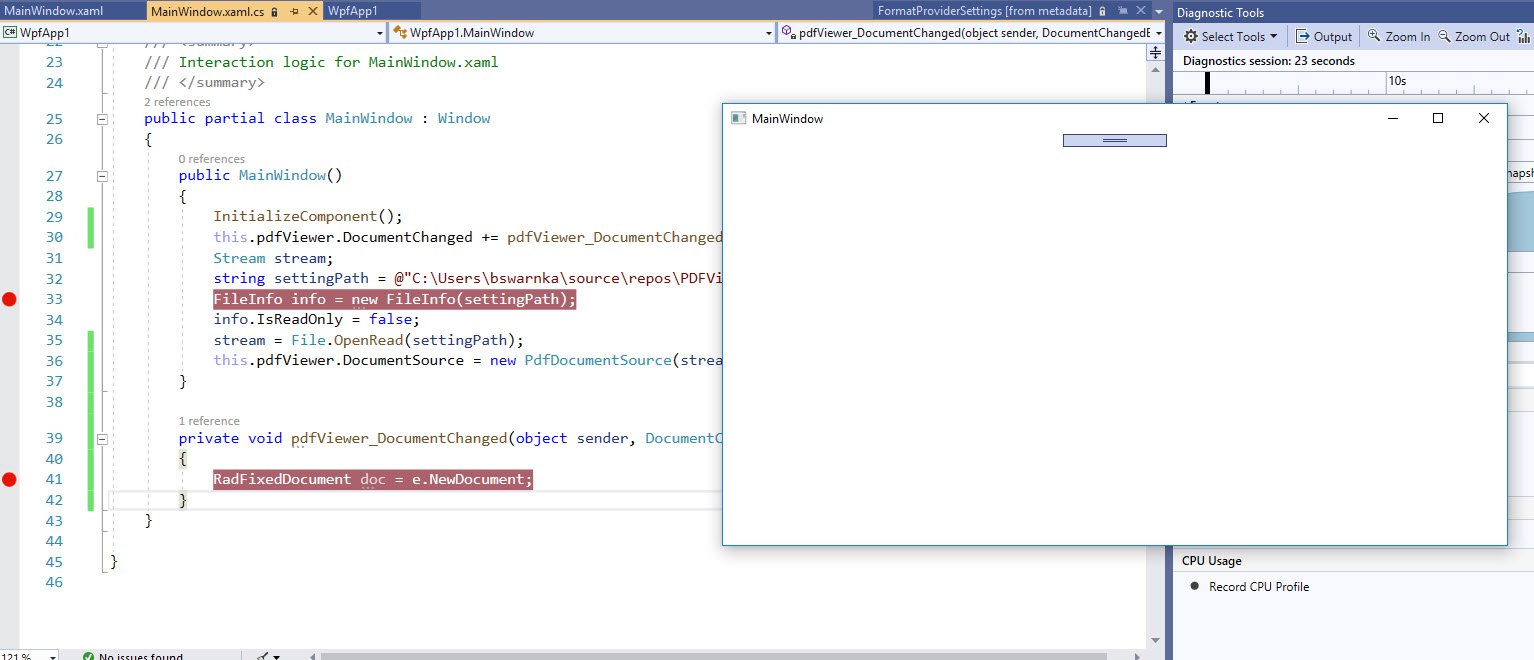Select the MainWindow.xaml.cs tab
This screenshot has width=1534, height=660.
point(207,11)
